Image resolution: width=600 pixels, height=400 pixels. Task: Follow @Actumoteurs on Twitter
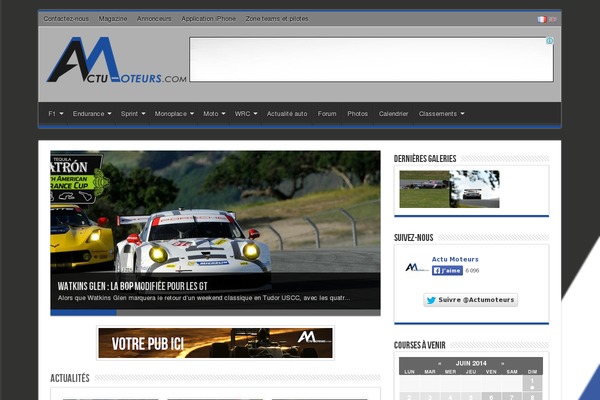470,299
